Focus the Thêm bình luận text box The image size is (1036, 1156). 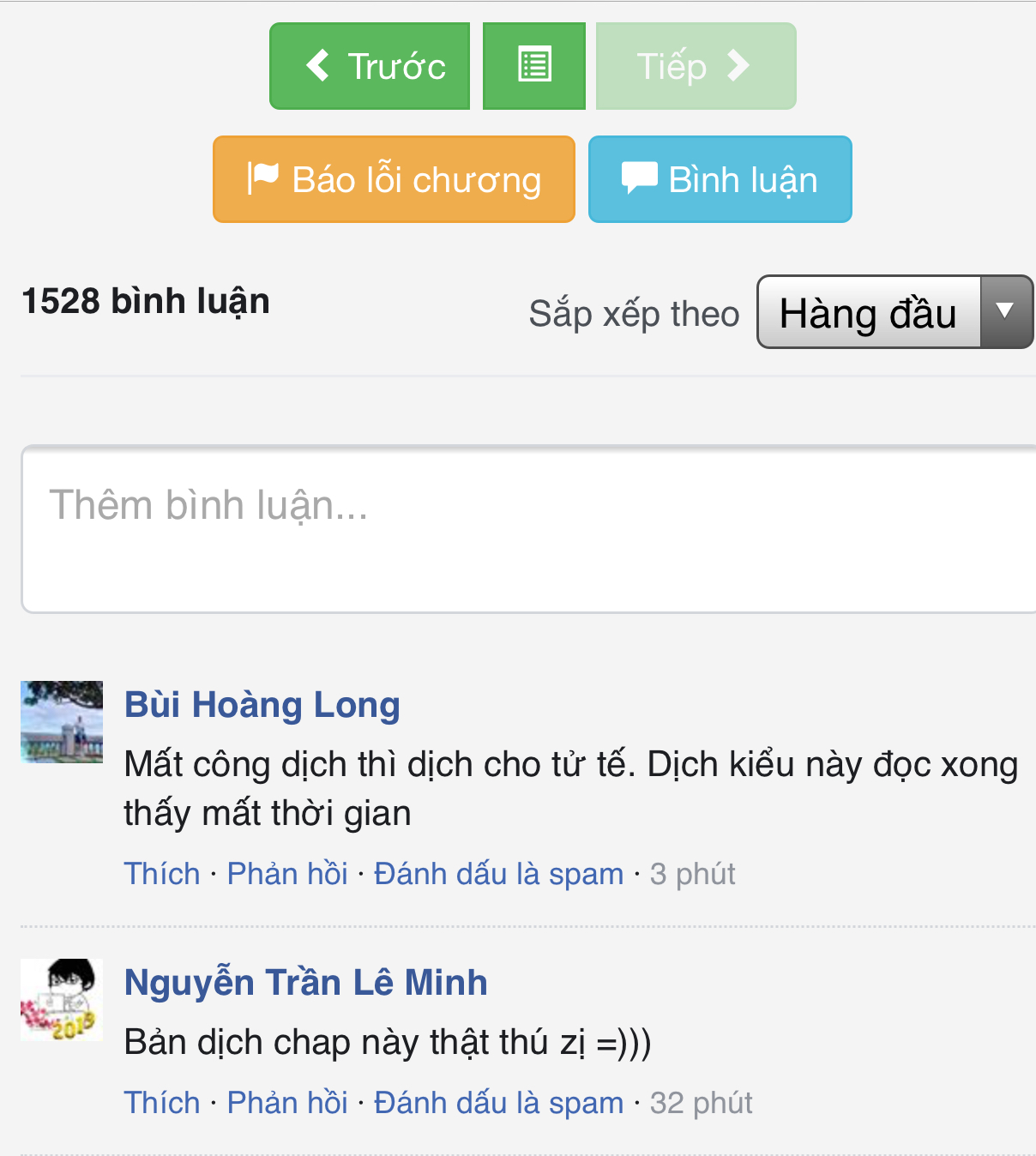pyautogui.click(x=528, y=528)
